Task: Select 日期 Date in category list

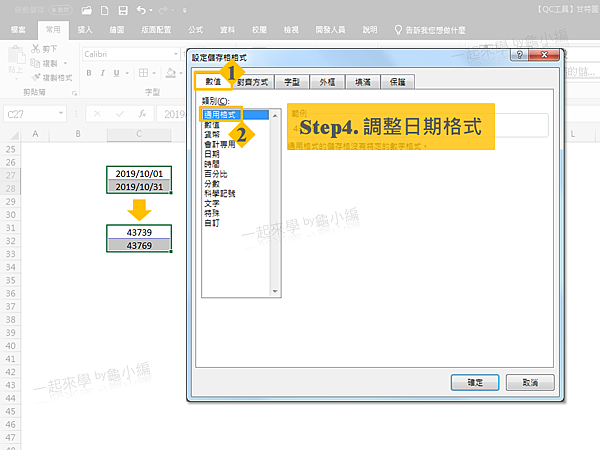Action: coord(212,154)
